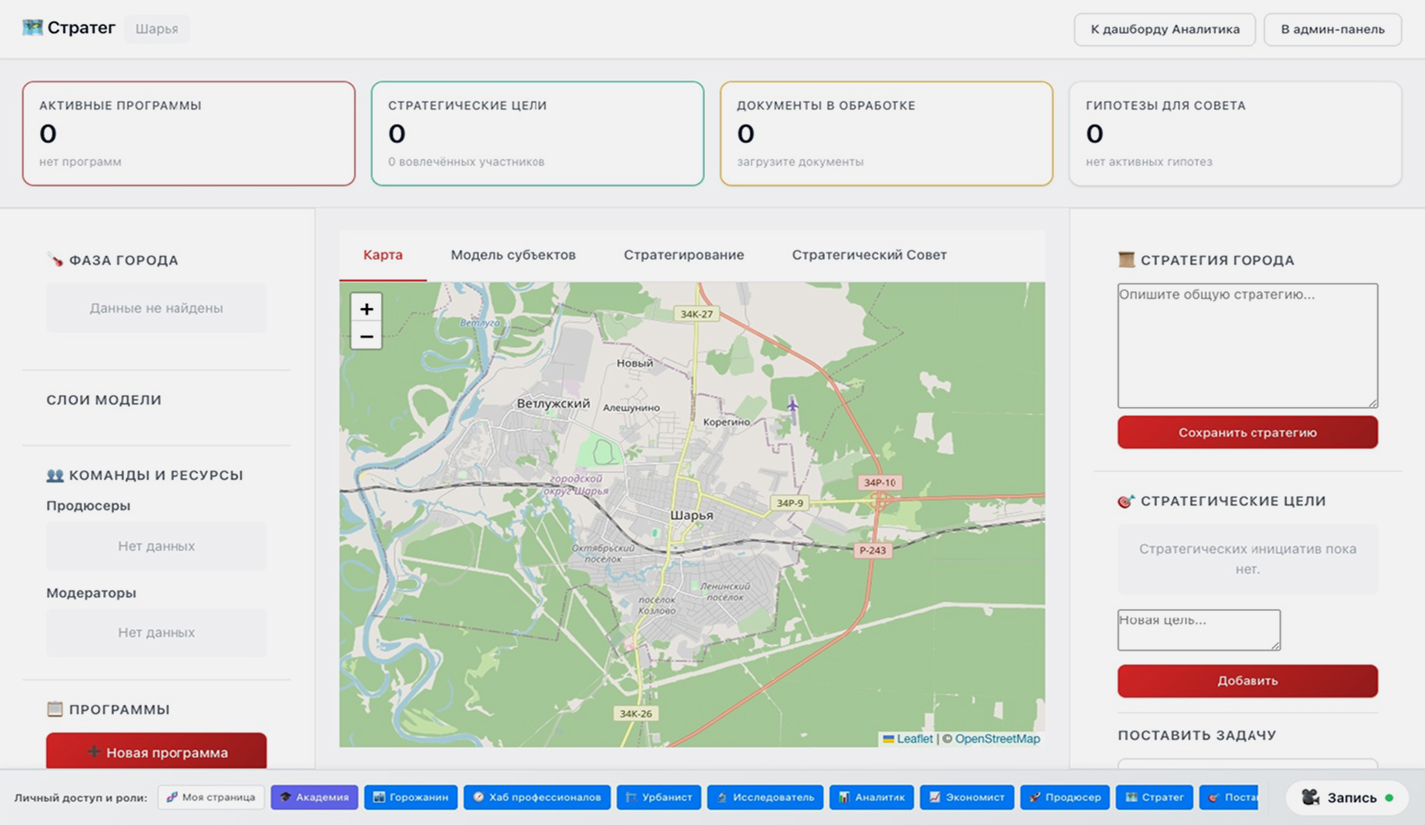
Task: Select the Урбанист role
Action: coord(659,797)
